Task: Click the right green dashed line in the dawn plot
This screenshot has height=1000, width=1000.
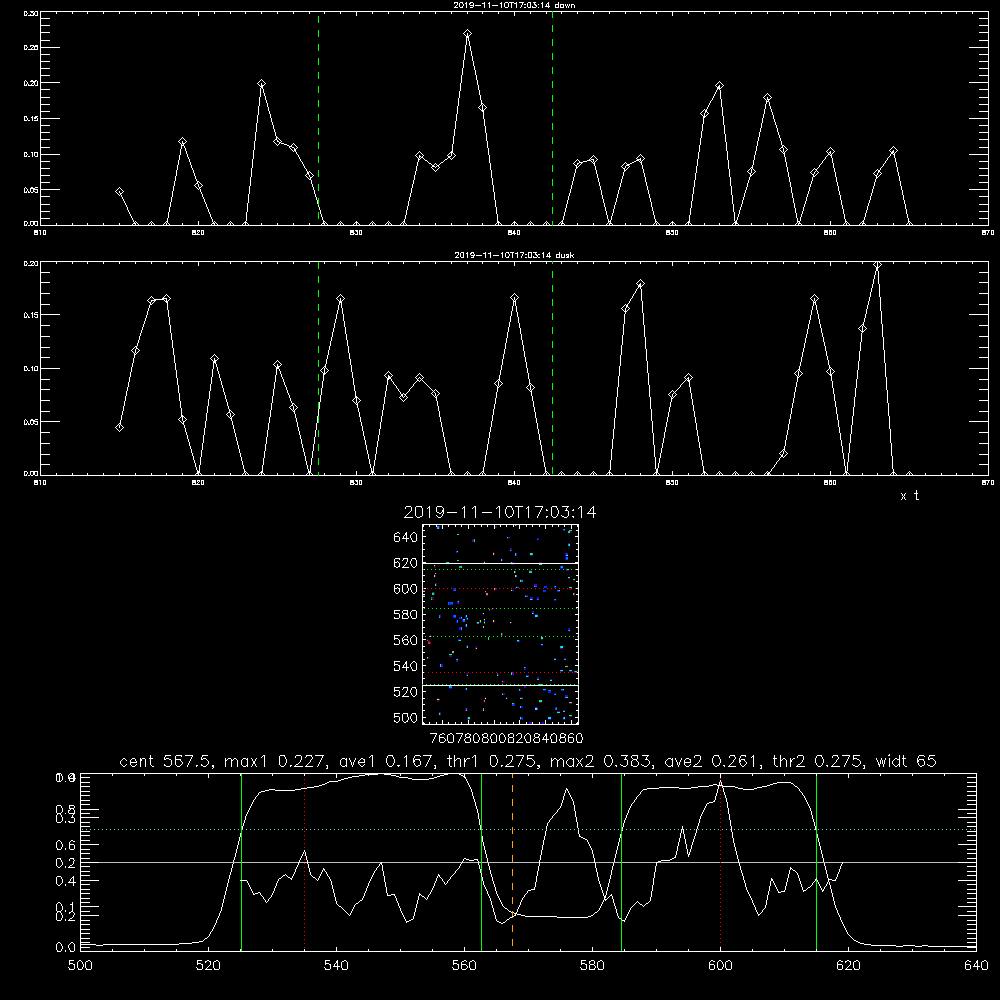Action: (x=552, y=118)
